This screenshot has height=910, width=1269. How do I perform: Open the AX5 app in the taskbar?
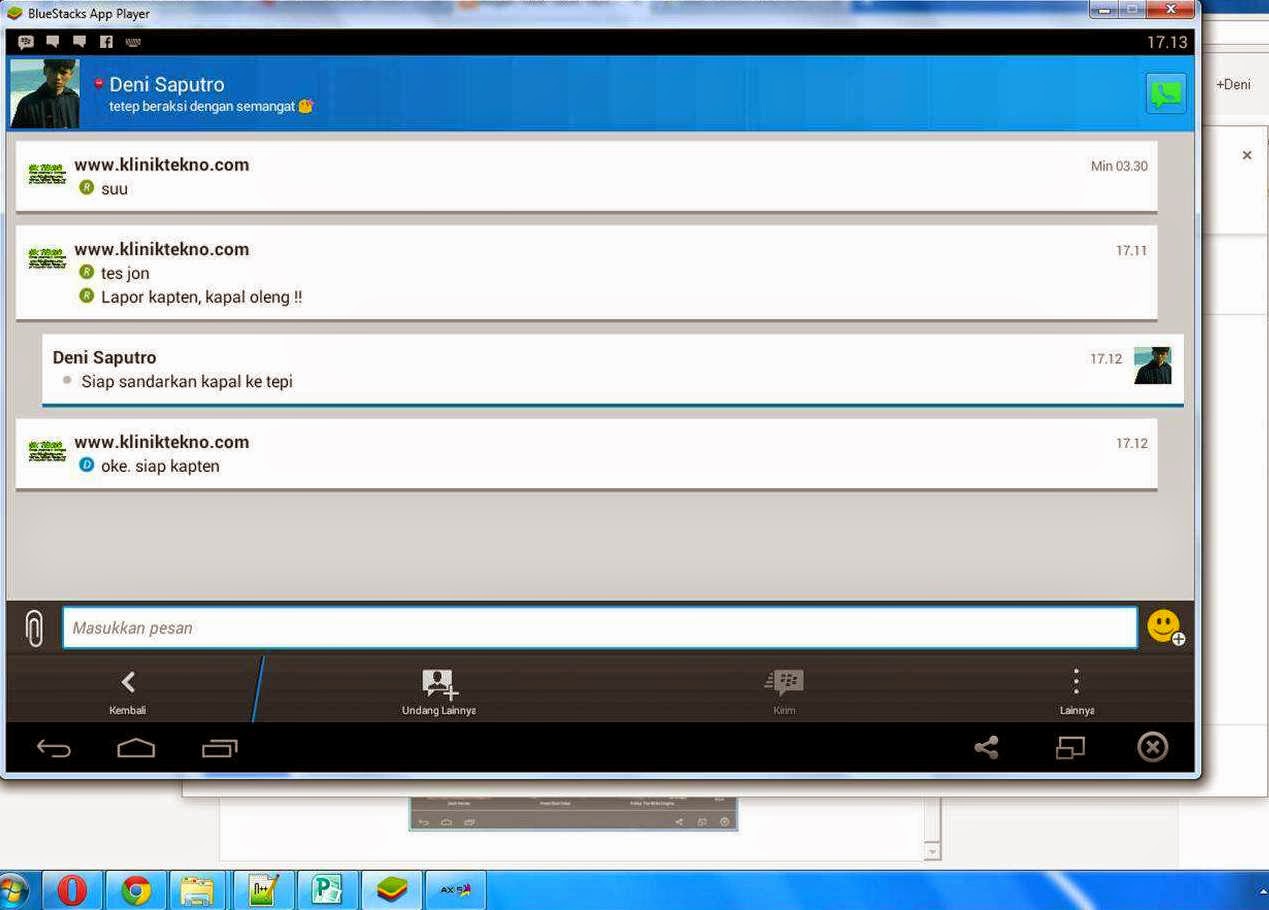pyautogui.click(x=456, y=890)
